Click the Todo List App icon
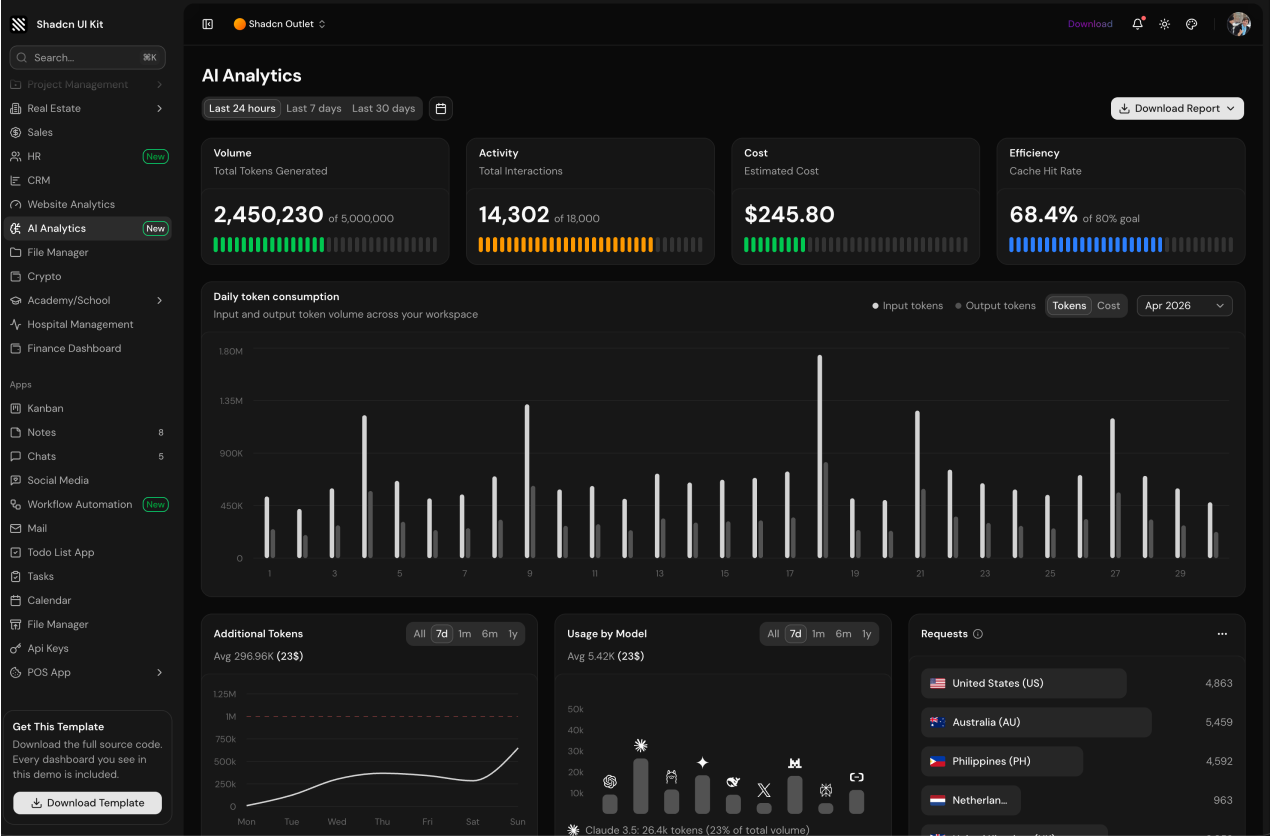Viewport: 1270px width, 836px height. pos(16,552)
